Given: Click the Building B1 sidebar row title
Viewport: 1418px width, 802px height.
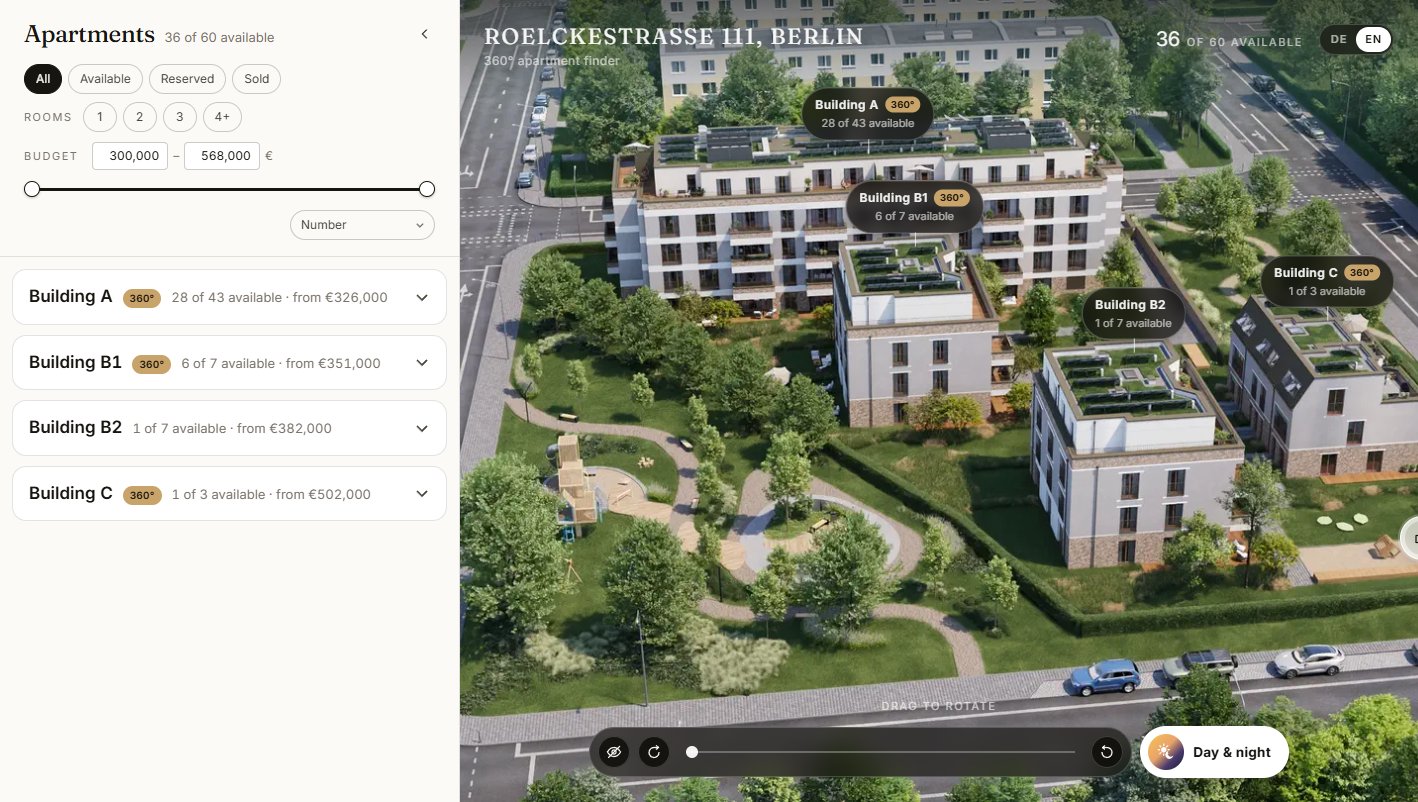Looking at the screenshot, I should 75,362.
